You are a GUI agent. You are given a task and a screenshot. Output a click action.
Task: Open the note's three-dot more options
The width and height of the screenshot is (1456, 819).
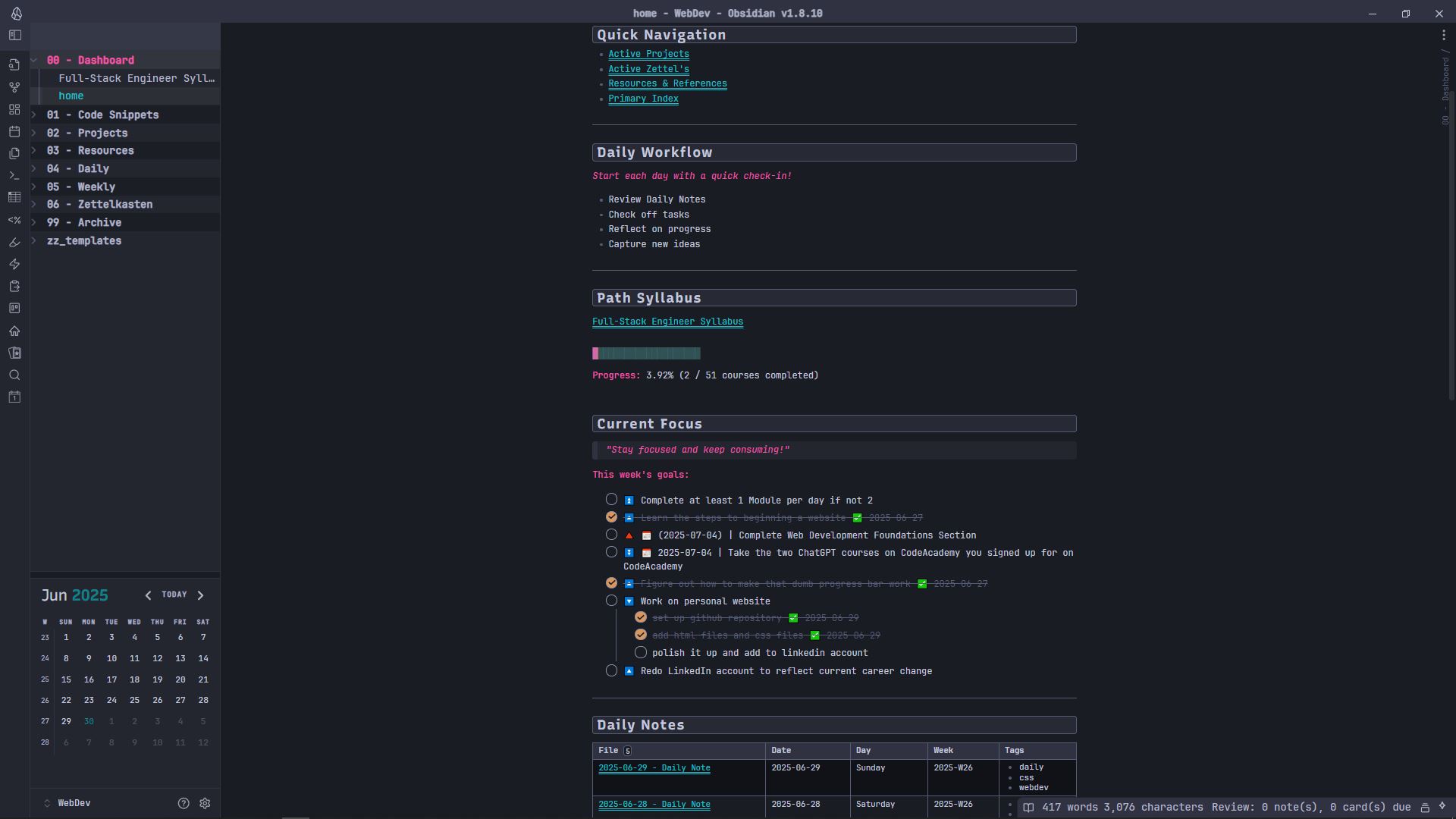pyautogui.click(x=1443, y=35)
